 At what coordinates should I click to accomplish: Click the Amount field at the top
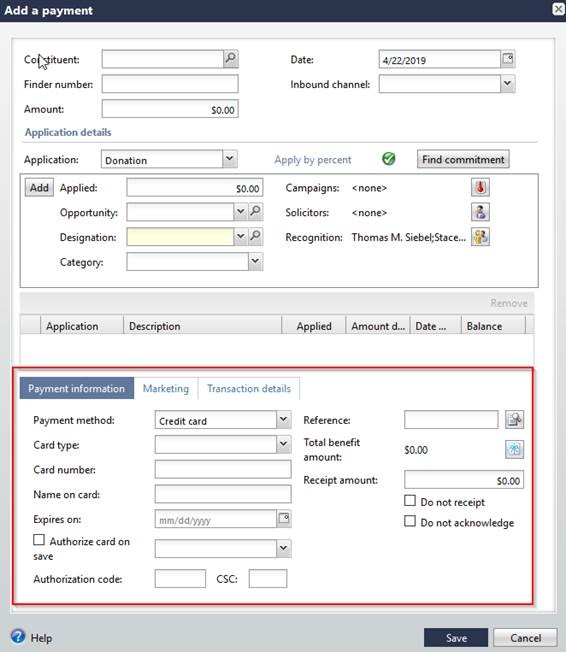click(x=170, y=109)
